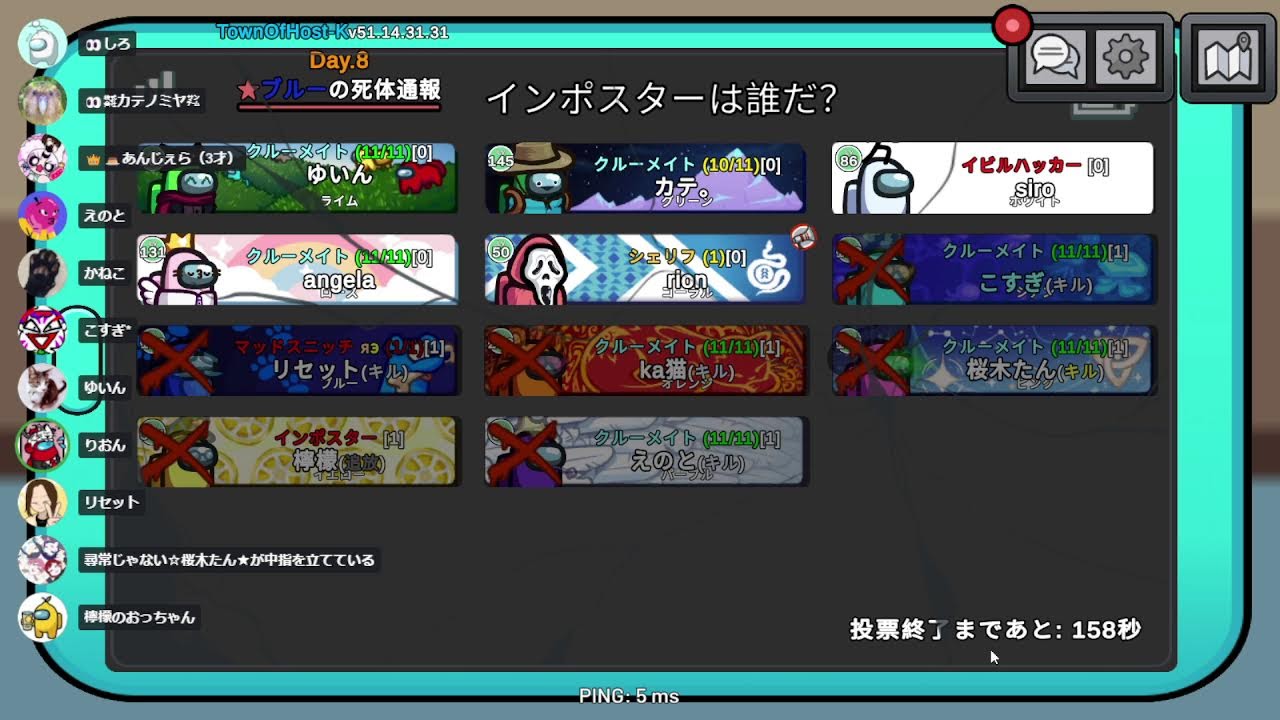This screenshot has height=720, width=1280.
Task: Click シェリフ role label on rion
Action: (662, 257)
